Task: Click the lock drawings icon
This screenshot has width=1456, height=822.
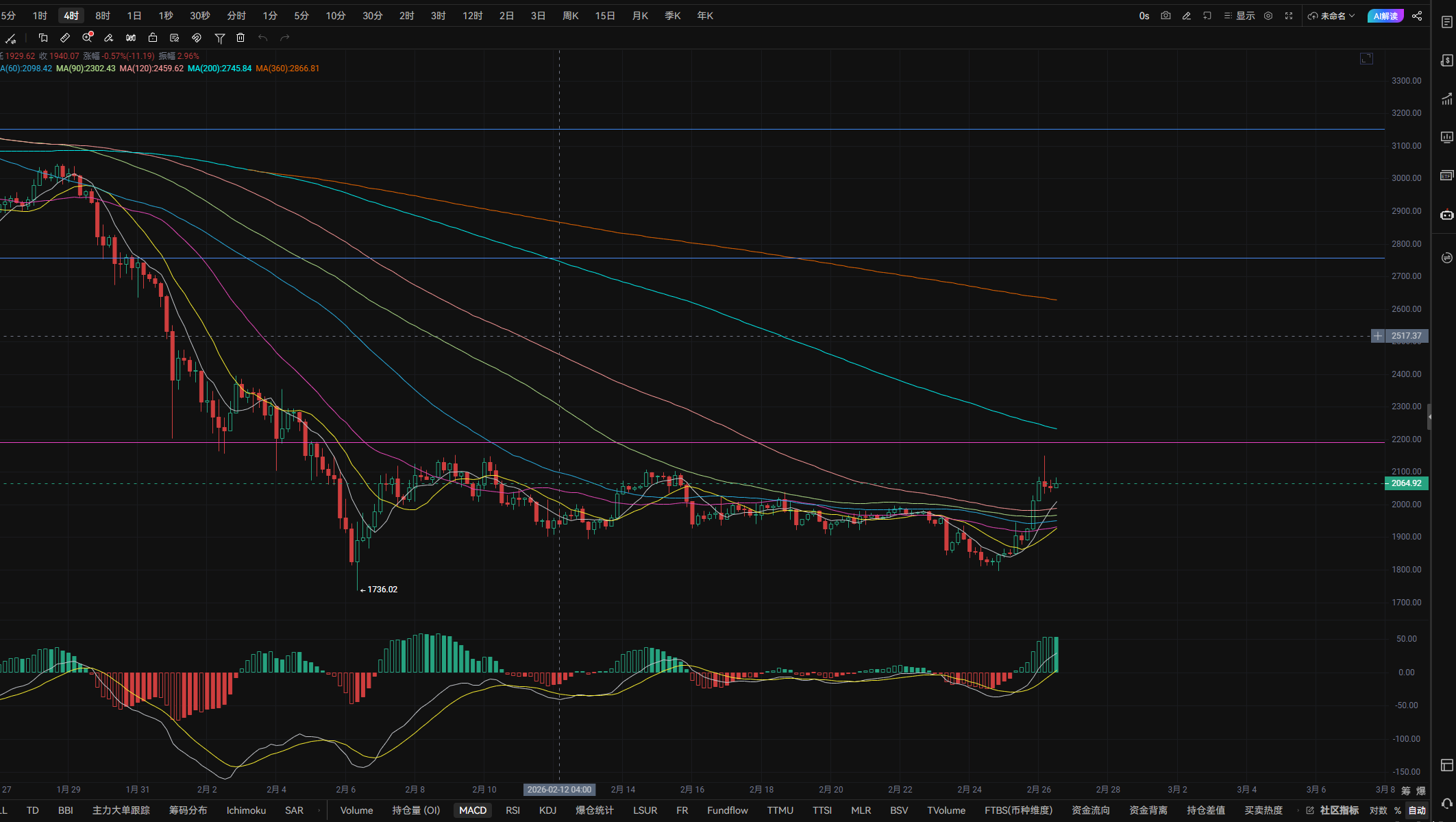Action: pyautogui.click(x=153, y=38)
